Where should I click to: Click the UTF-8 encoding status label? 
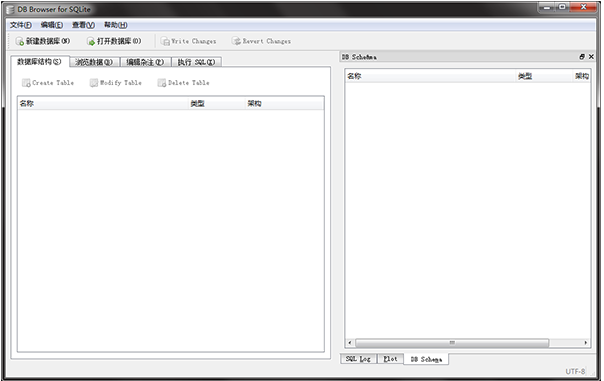click(575, 371)
